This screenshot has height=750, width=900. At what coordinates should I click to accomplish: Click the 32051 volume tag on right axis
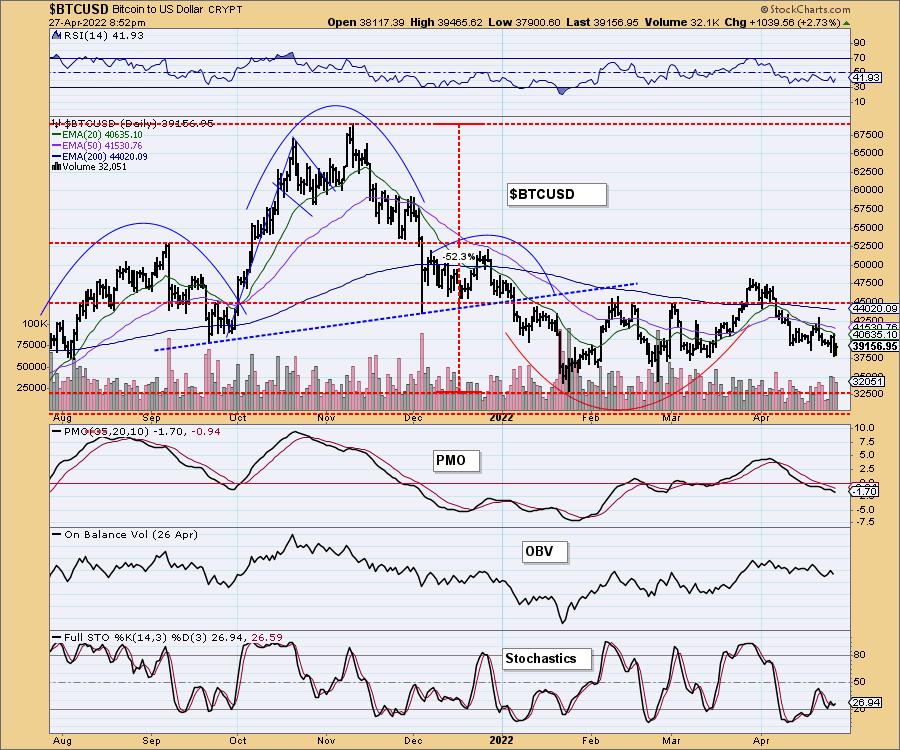867,381
